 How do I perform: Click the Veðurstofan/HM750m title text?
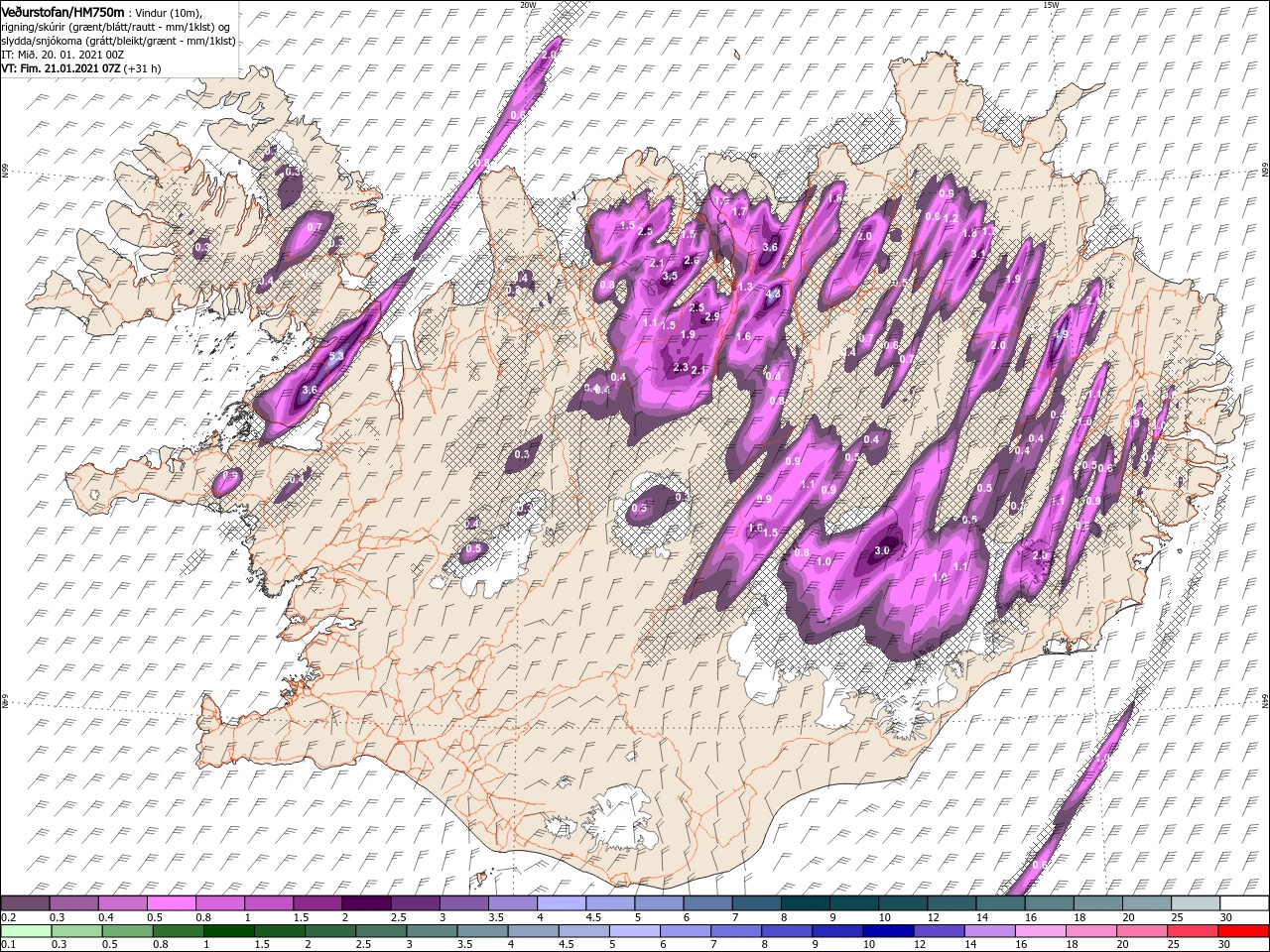63,12
